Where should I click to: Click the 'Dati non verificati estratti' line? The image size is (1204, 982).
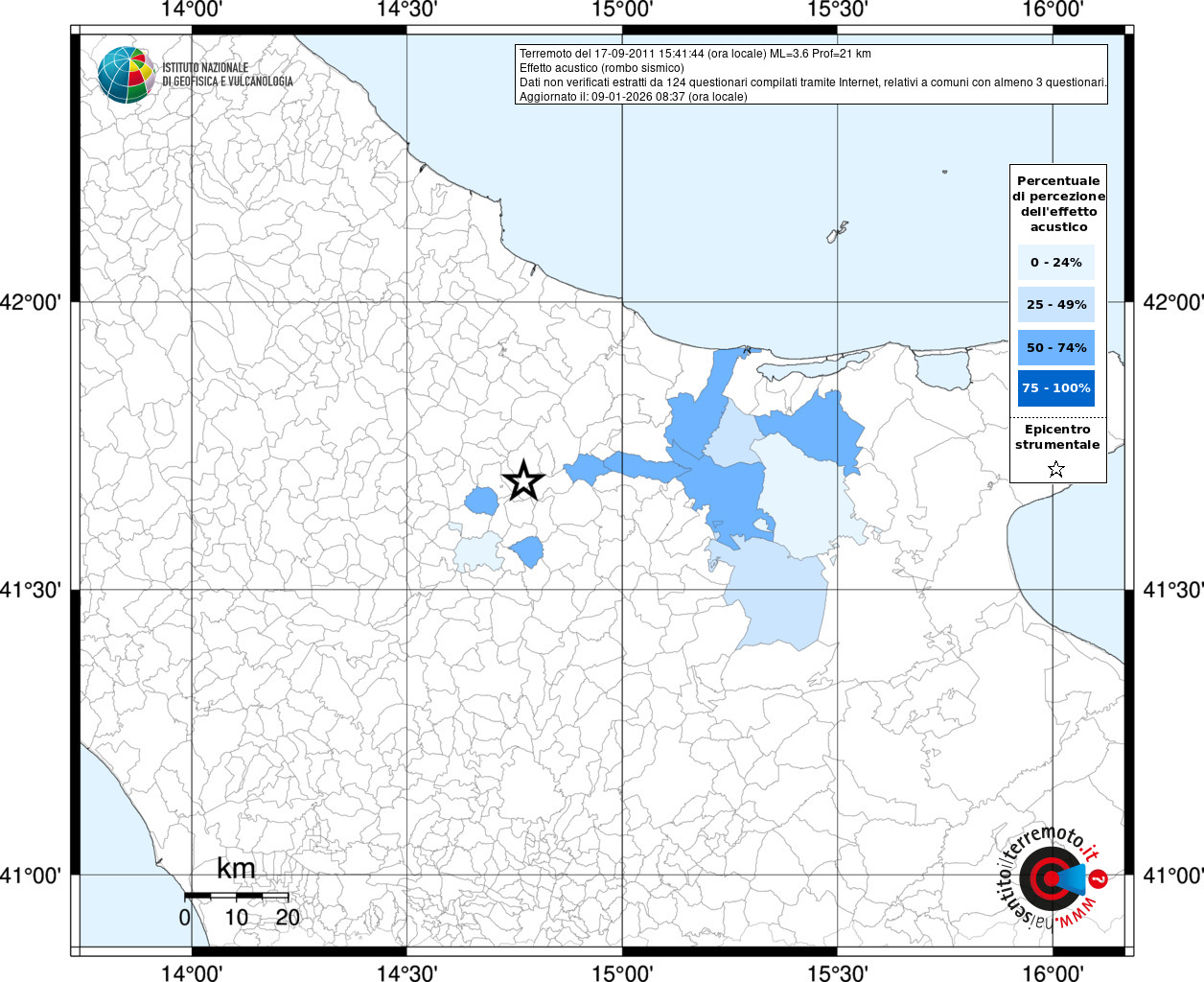coord(814,82)
